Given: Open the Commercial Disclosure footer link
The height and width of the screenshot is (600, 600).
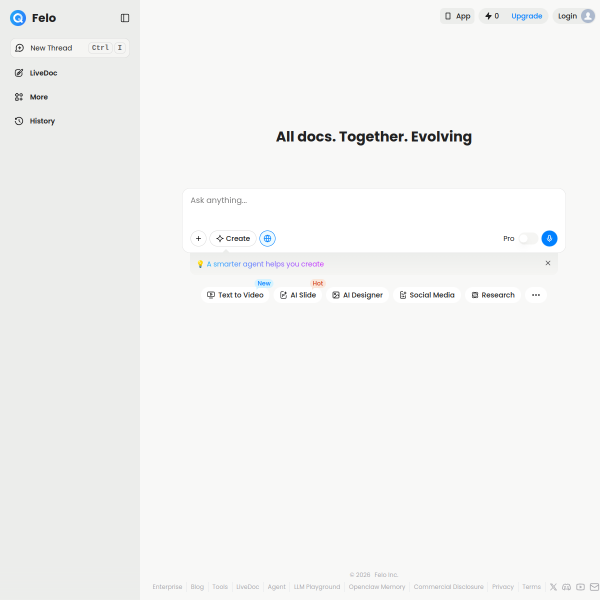Looking at the screenshot, I should tap(448, 587).
